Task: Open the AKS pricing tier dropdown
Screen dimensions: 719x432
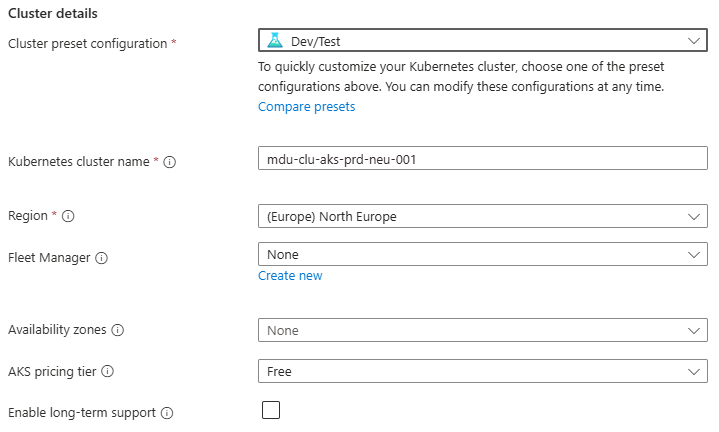Action: click(x=482, y=372)
